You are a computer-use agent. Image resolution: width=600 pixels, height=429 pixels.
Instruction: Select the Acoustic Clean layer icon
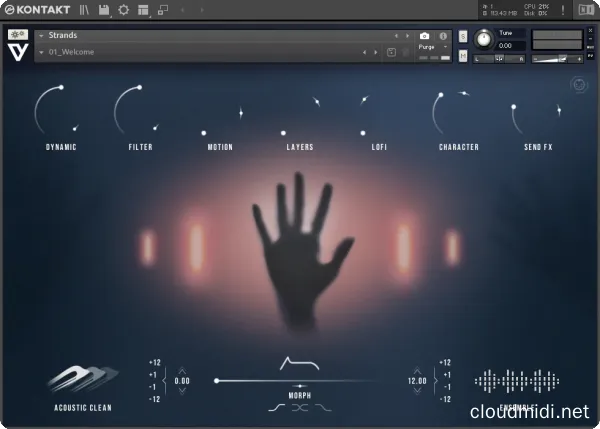coord(83,378)
